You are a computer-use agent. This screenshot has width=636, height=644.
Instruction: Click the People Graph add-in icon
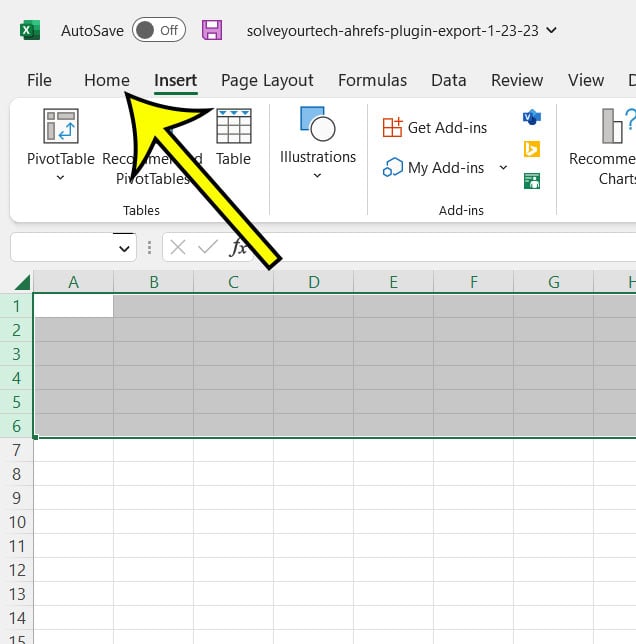532,181
